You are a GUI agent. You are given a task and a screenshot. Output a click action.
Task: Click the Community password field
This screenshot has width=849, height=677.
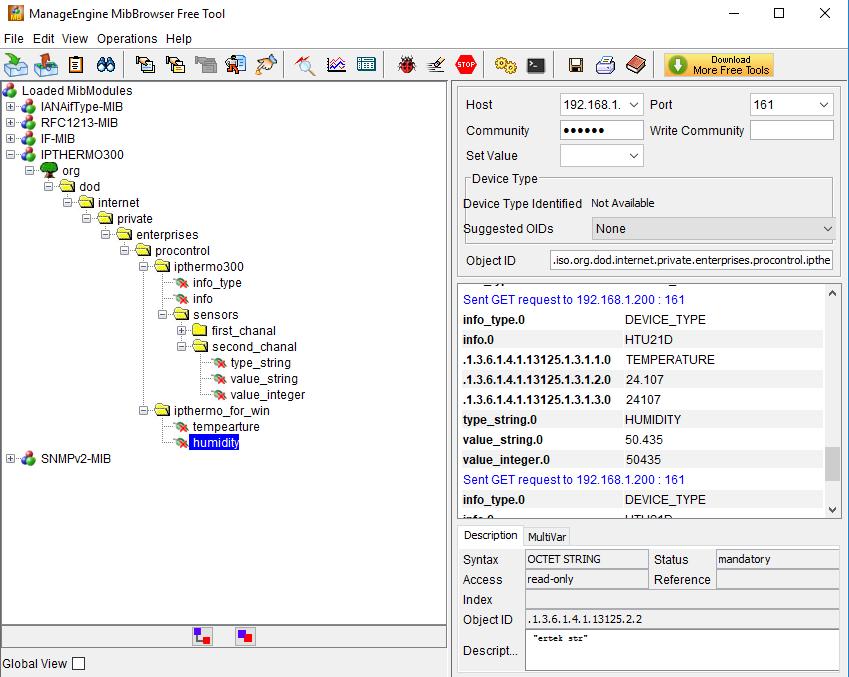click(601, 131)
